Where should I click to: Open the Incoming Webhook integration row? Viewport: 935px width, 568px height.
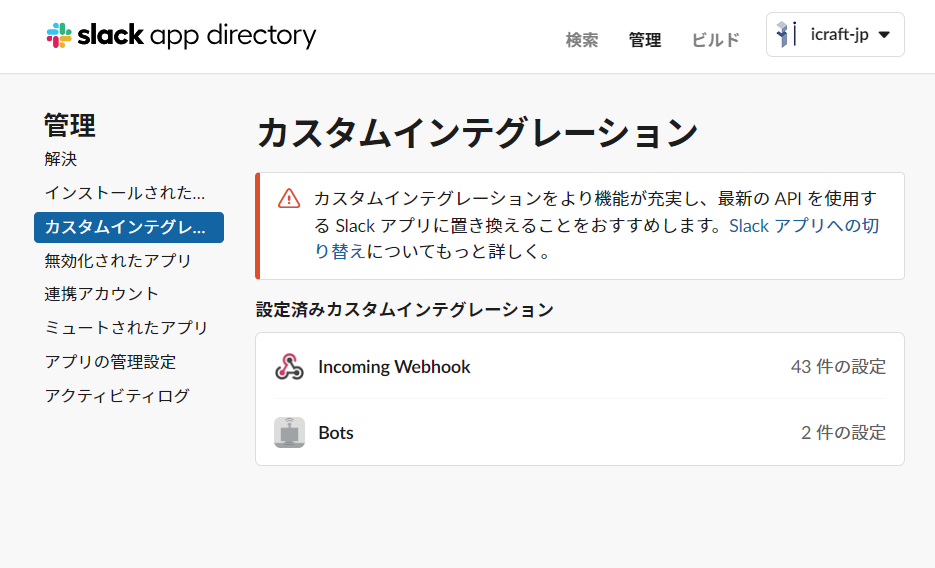point(580,367)
